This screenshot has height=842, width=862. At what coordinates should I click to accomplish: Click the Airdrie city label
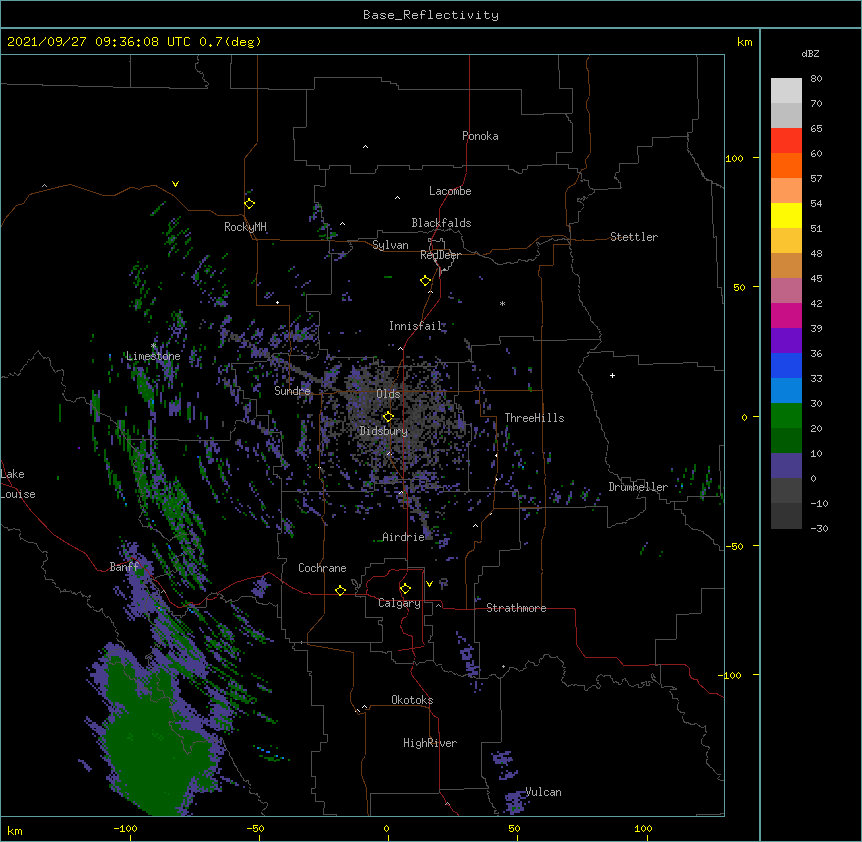coord(404,537)
